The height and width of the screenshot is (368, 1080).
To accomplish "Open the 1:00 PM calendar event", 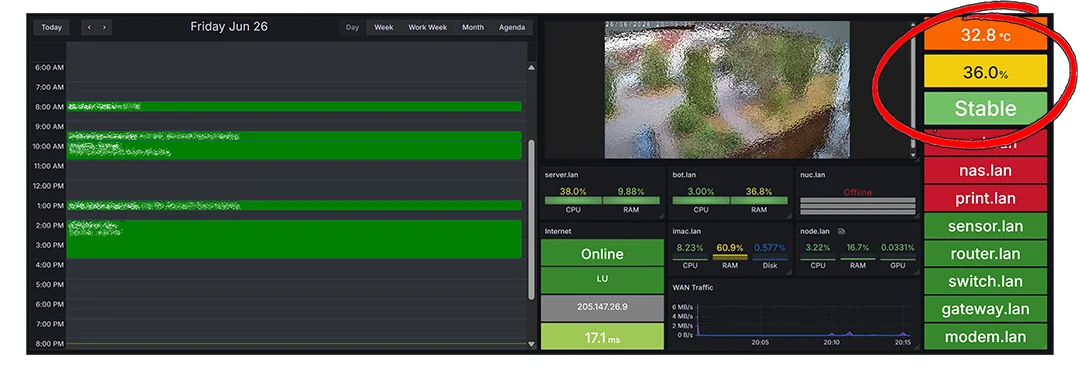I will point(294,205).
